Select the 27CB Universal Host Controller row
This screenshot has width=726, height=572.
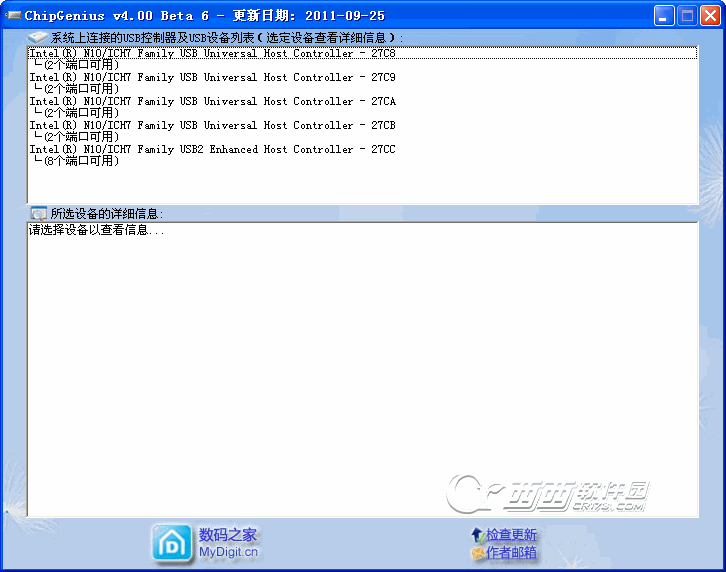[362, 126]
